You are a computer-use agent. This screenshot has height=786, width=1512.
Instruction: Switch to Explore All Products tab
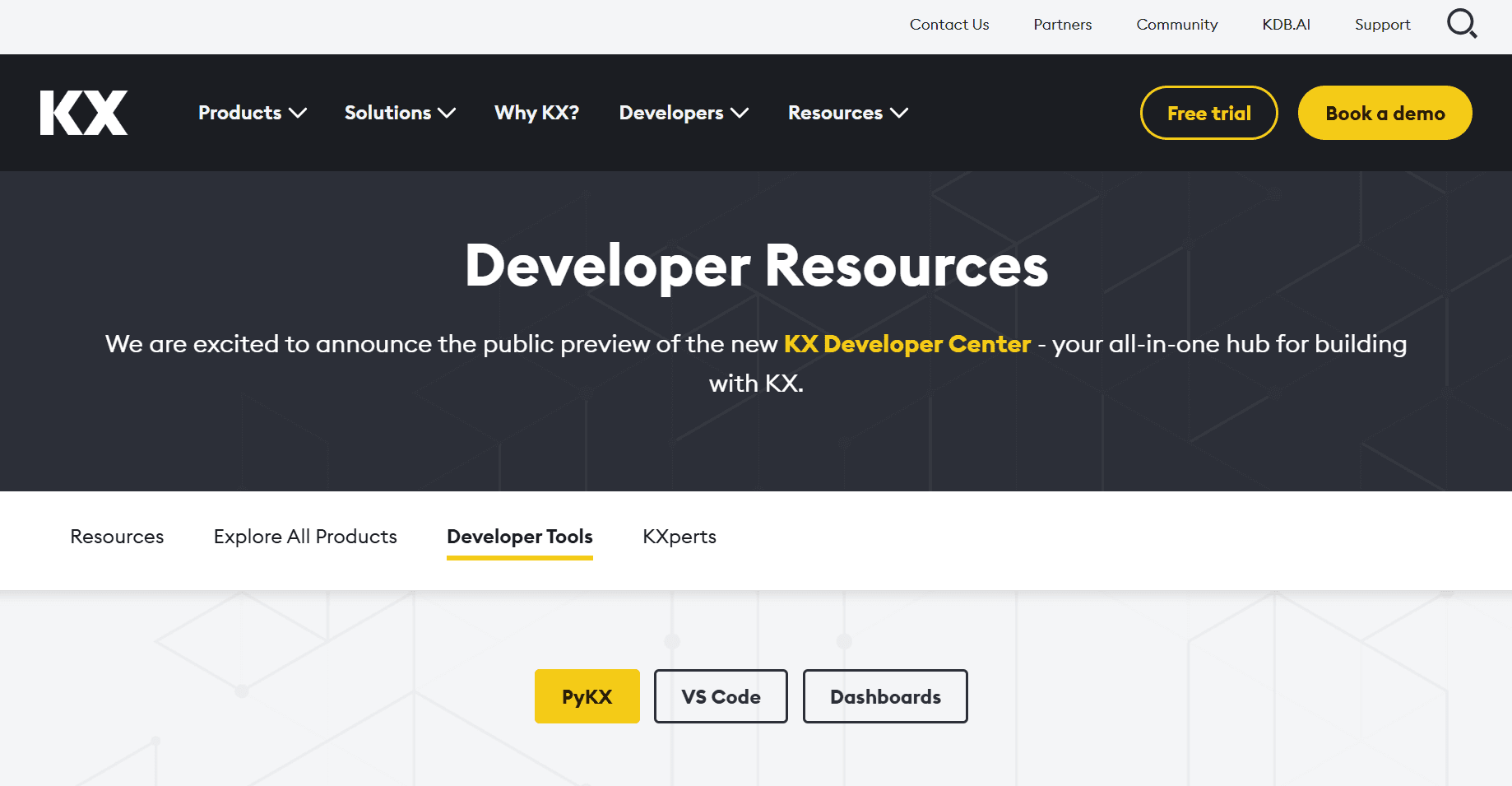[x=305, y=537]
